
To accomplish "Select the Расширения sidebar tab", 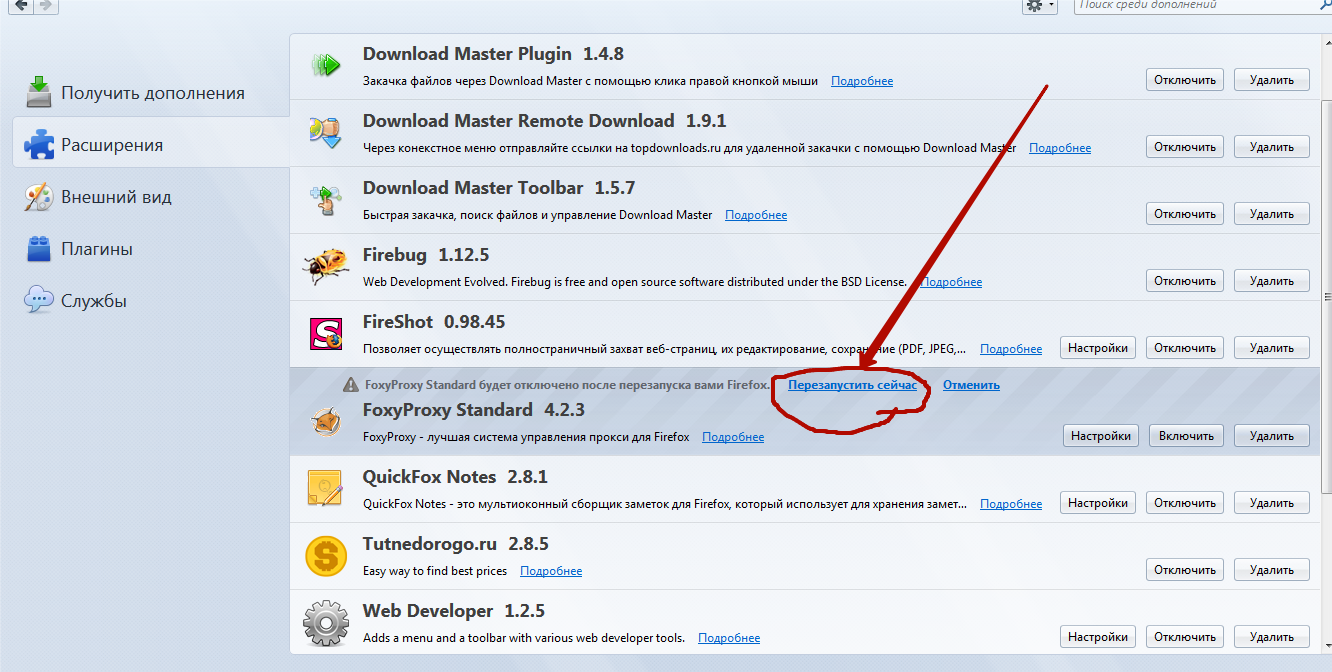I will pos(150,145).
